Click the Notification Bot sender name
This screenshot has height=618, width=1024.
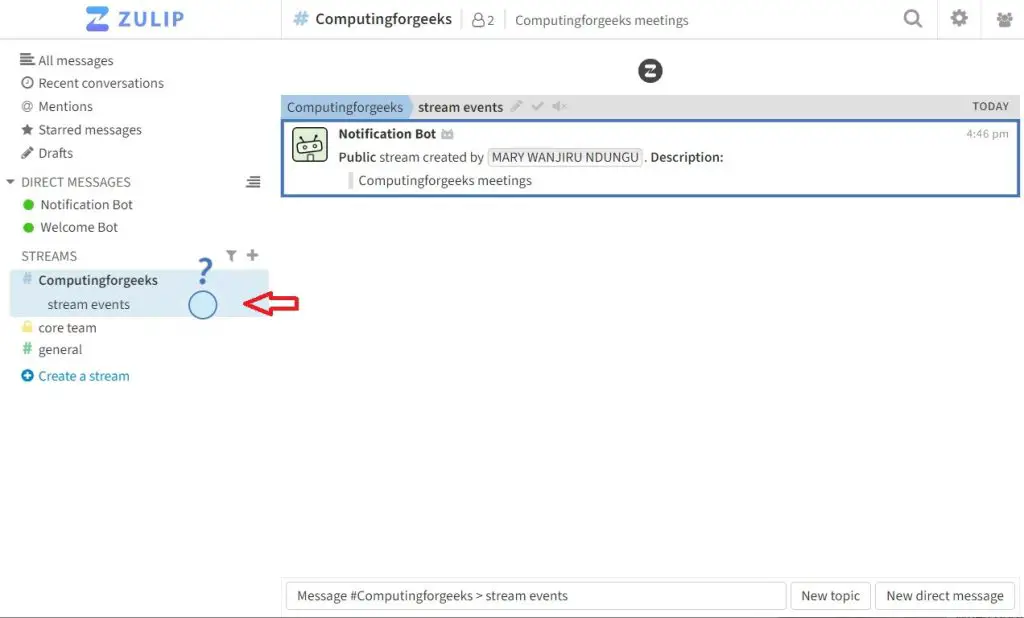click(387, 133)
